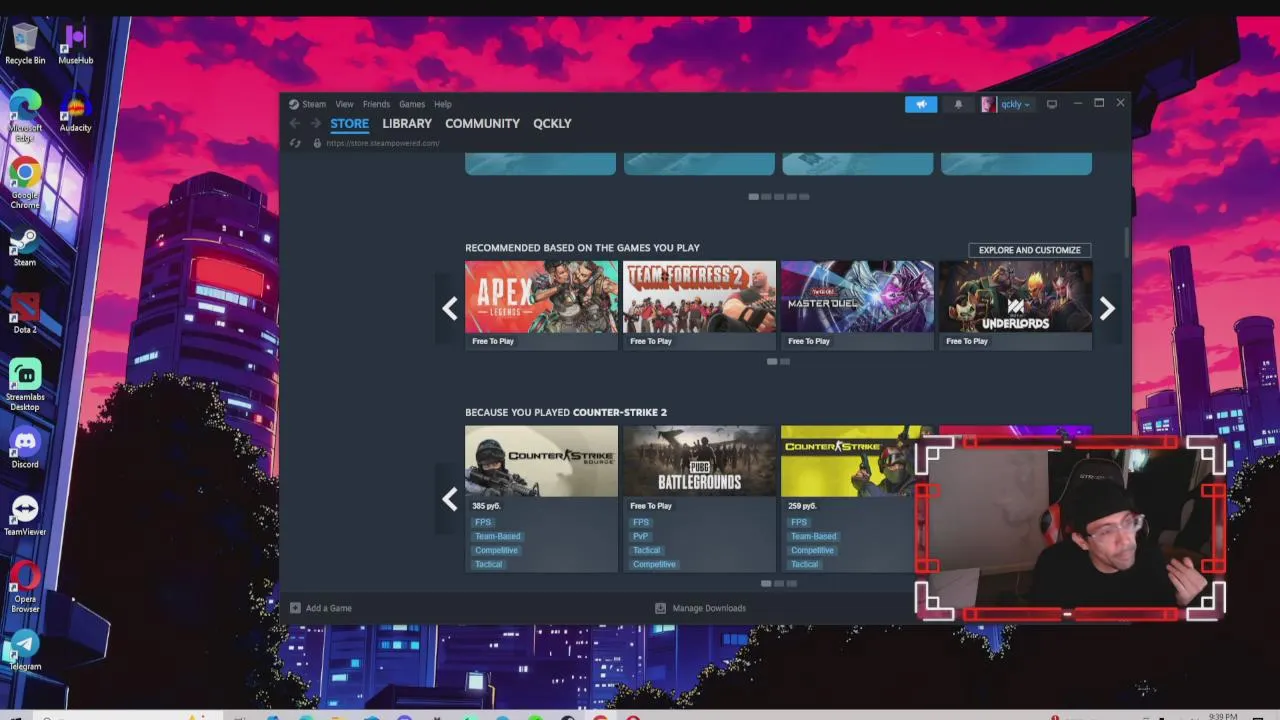Screen dimensions: 1280x720
Task: Click PvP tag under PUBG Battlegrounds
Action: (x=641, y=536)
